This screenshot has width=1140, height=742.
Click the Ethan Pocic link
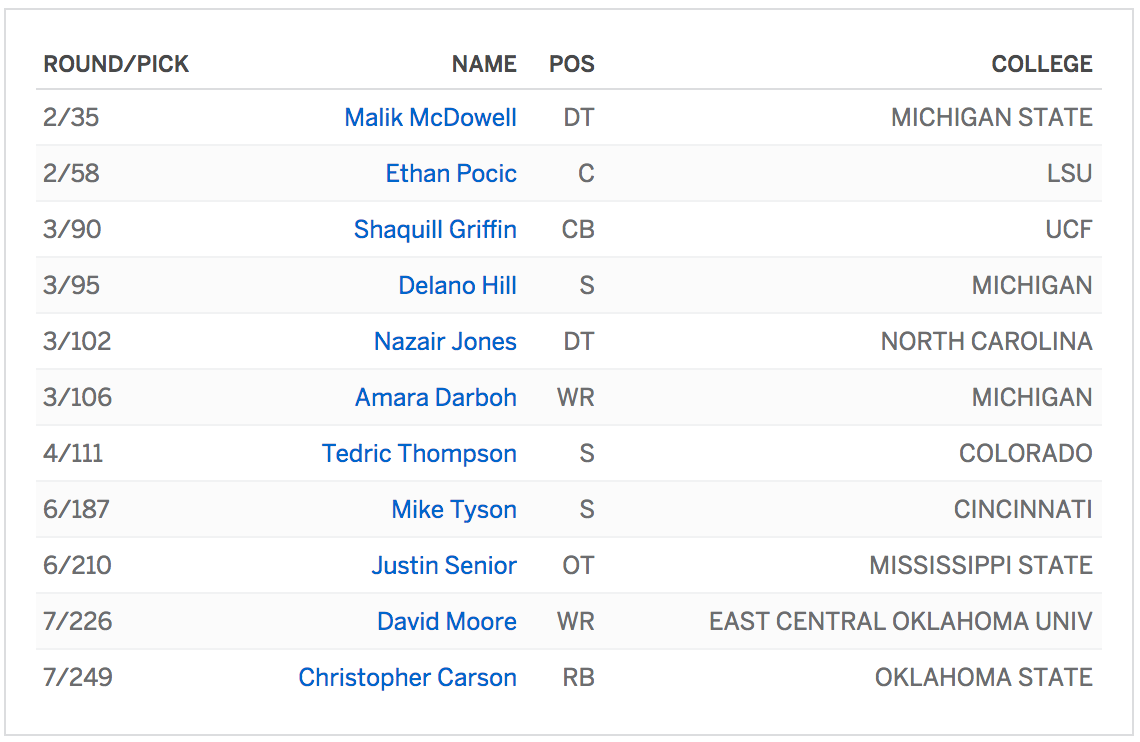[451, 174]
